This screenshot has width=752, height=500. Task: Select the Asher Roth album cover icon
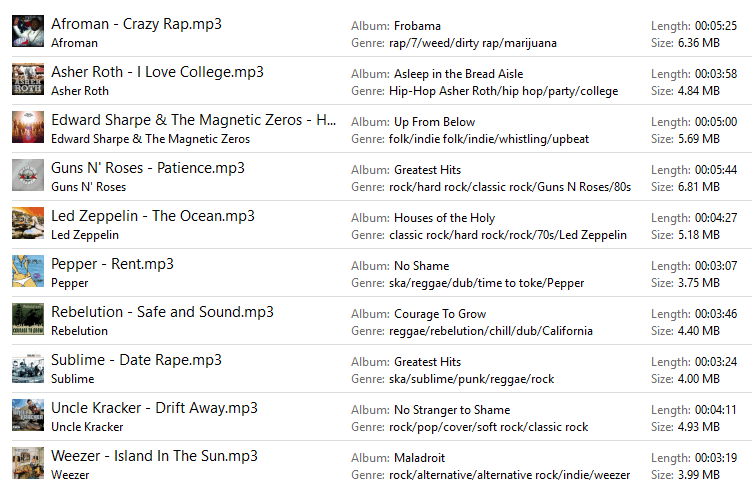tap(28, 79)
